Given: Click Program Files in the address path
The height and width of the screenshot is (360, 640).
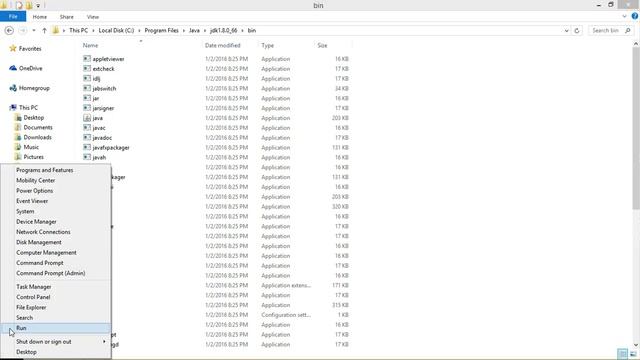Looking at the screenshot, I should [x=161, y=31].
